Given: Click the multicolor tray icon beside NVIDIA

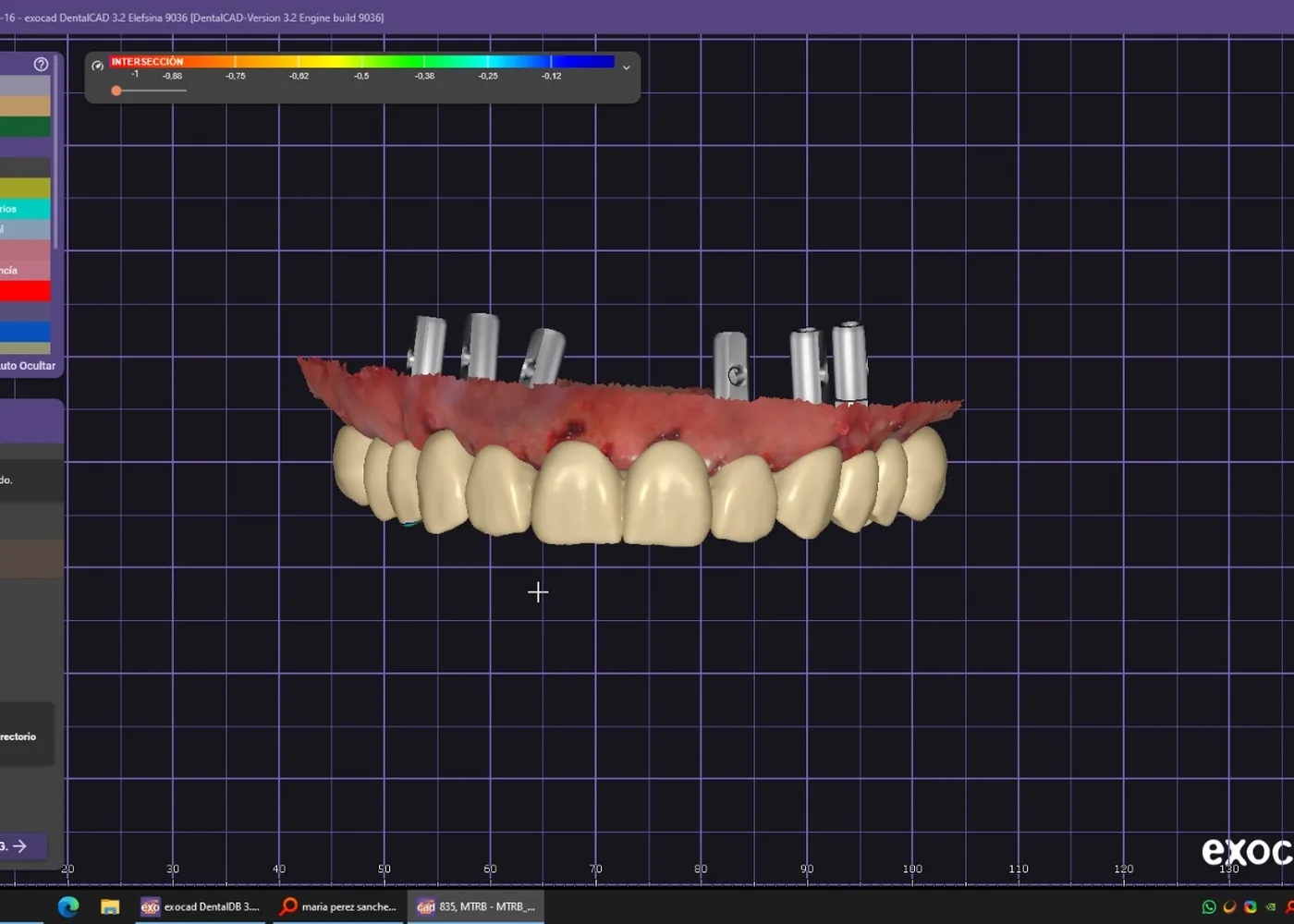Looking at the screenshot, I should pos(1251,907).
